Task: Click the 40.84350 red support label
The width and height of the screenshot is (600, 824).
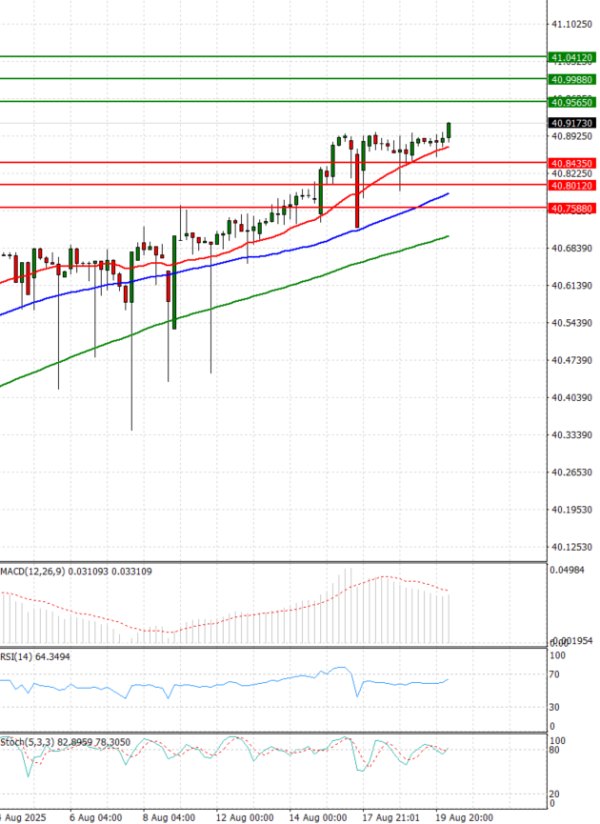Action: pyautogui.click(x=572, y=162)
